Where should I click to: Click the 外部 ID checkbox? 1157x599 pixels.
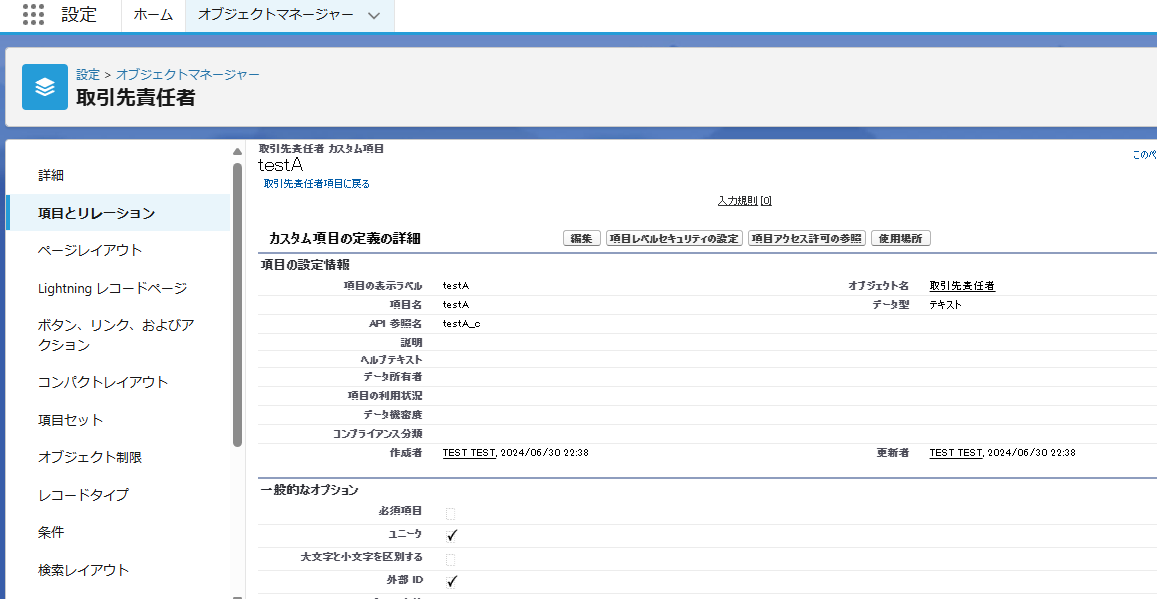click(452, 581)
